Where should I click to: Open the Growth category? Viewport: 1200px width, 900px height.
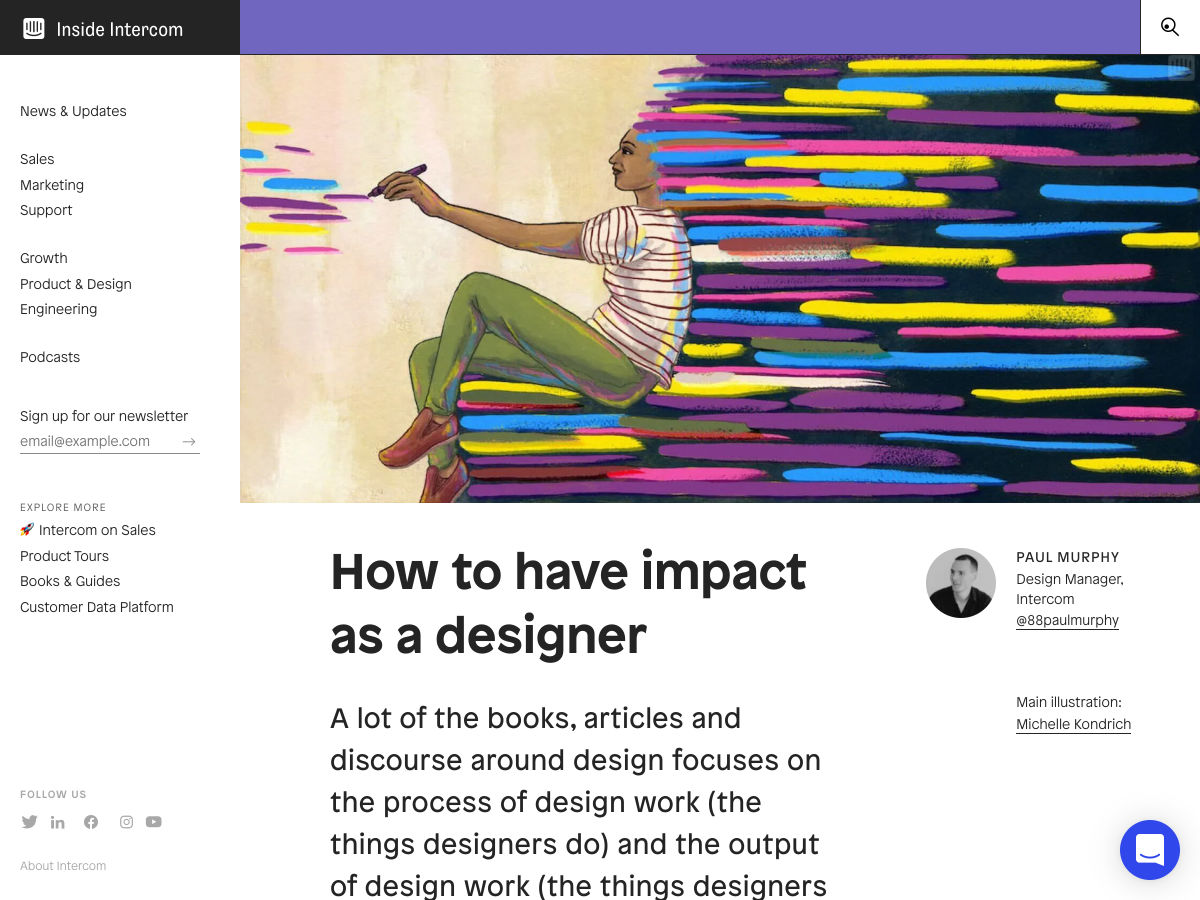(44, 258)
